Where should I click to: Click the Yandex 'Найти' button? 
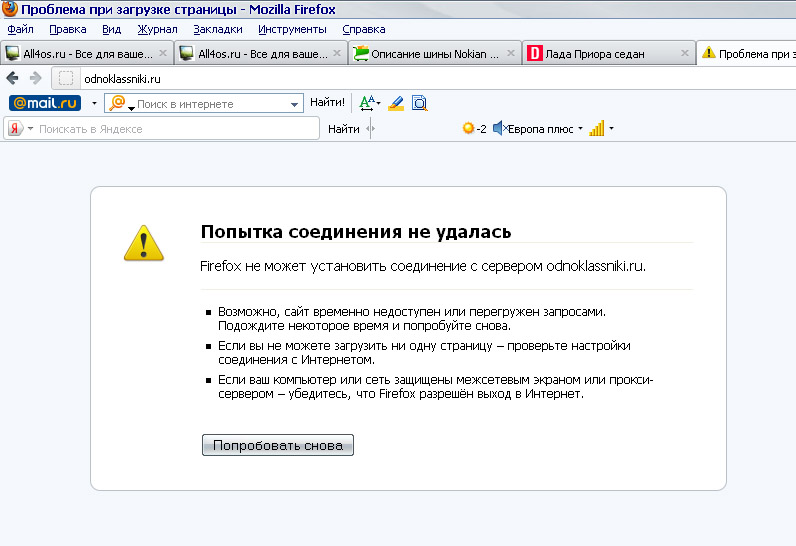pos(344,129)
